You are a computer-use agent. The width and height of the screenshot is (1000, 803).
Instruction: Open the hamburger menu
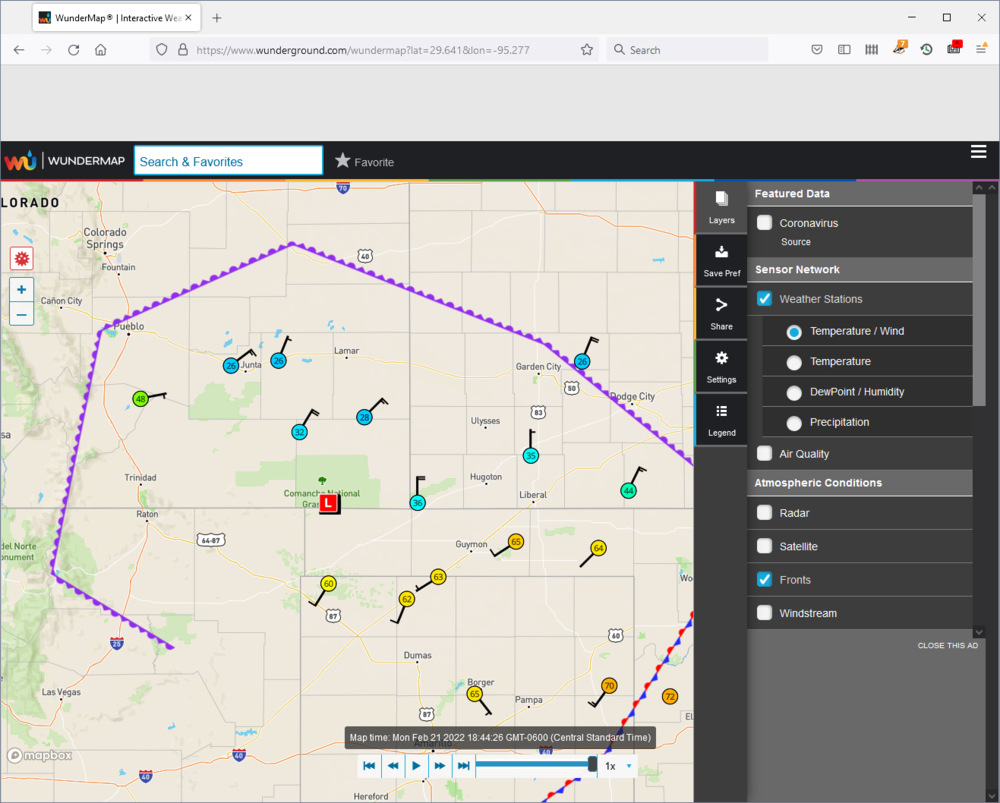coord(978,152)
